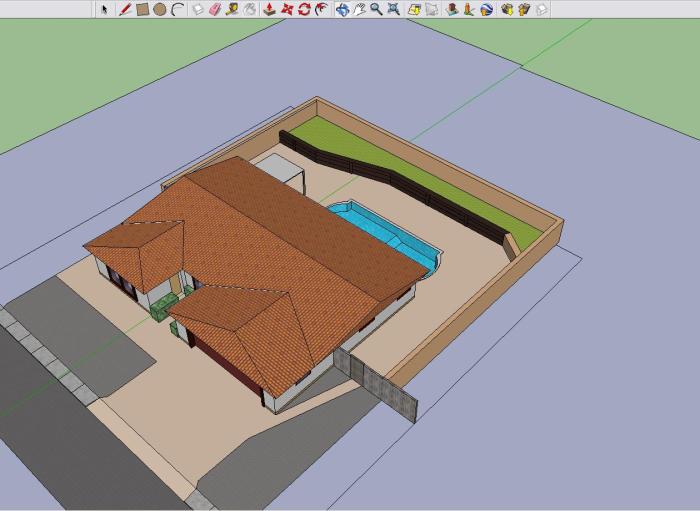Image resolution: width=700 pixels, height=511 pixels.
Task: Open the Tape Measure tool
Action: (x=231, y=9)
